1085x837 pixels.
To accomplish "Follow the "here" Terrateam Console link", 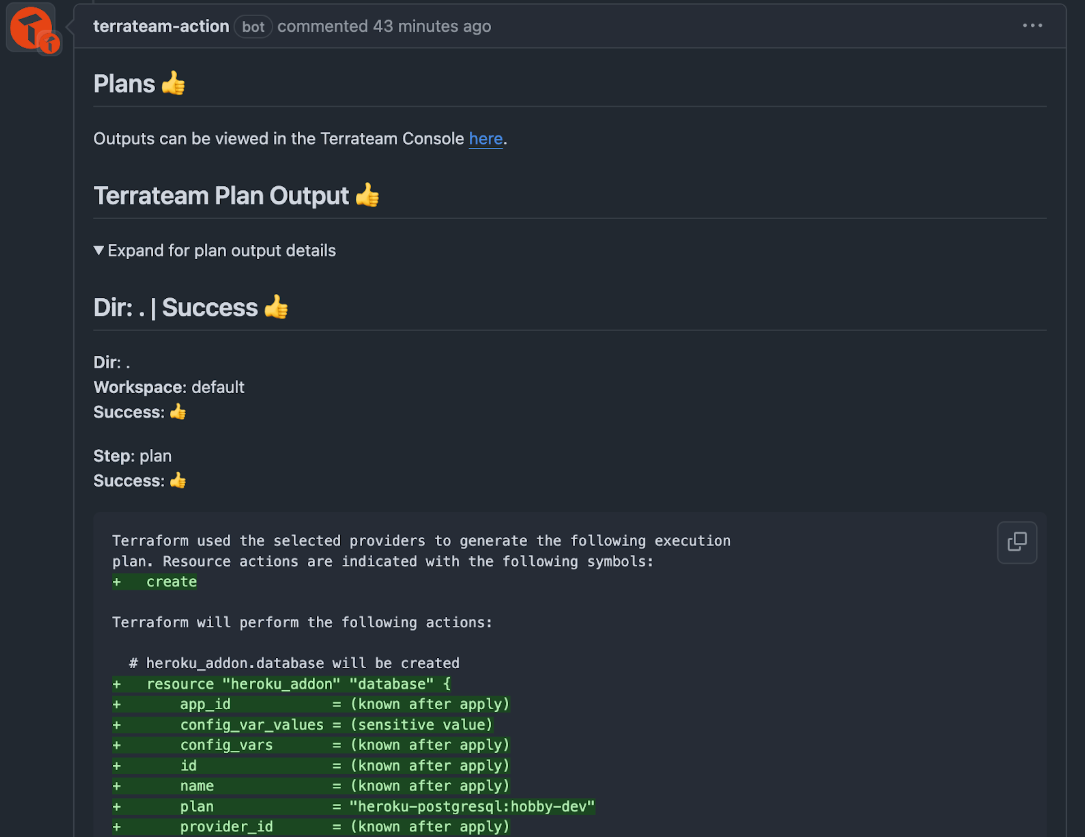I will click(486, 138).
